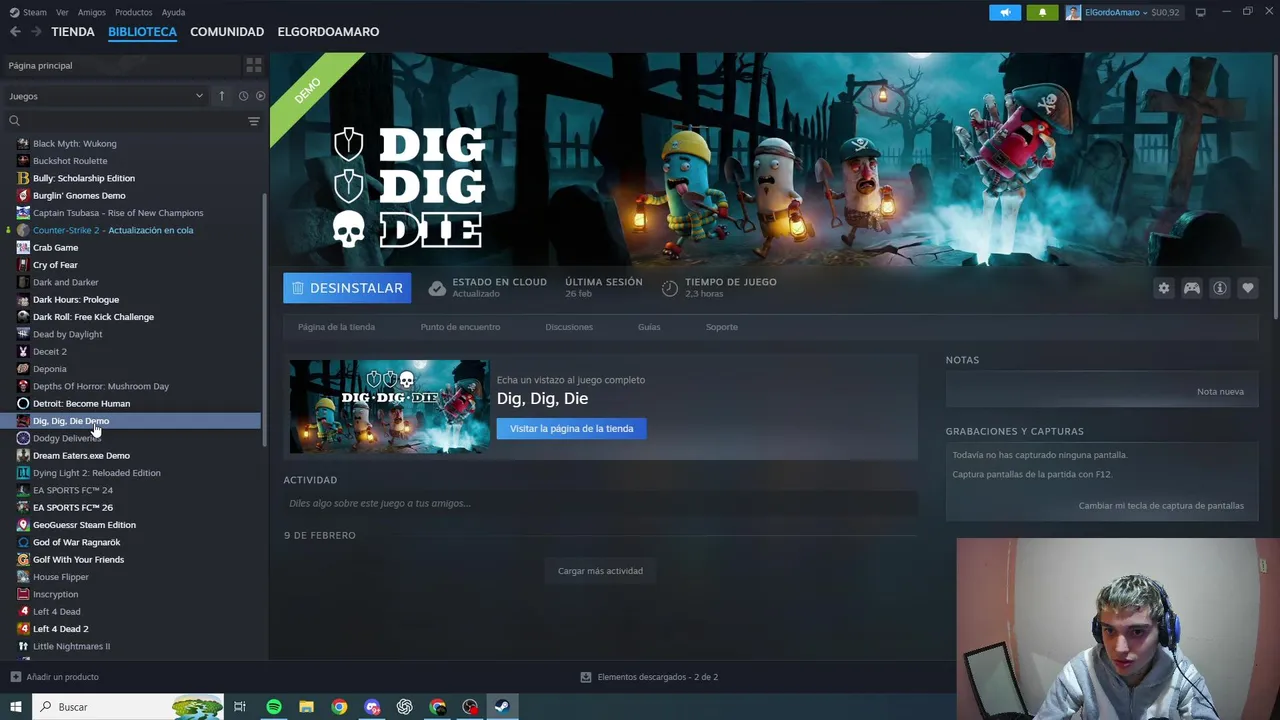Click Página principal in the sidebar
The width and height of the screenshot is (1280, 720).
click(x=40, y=65)
